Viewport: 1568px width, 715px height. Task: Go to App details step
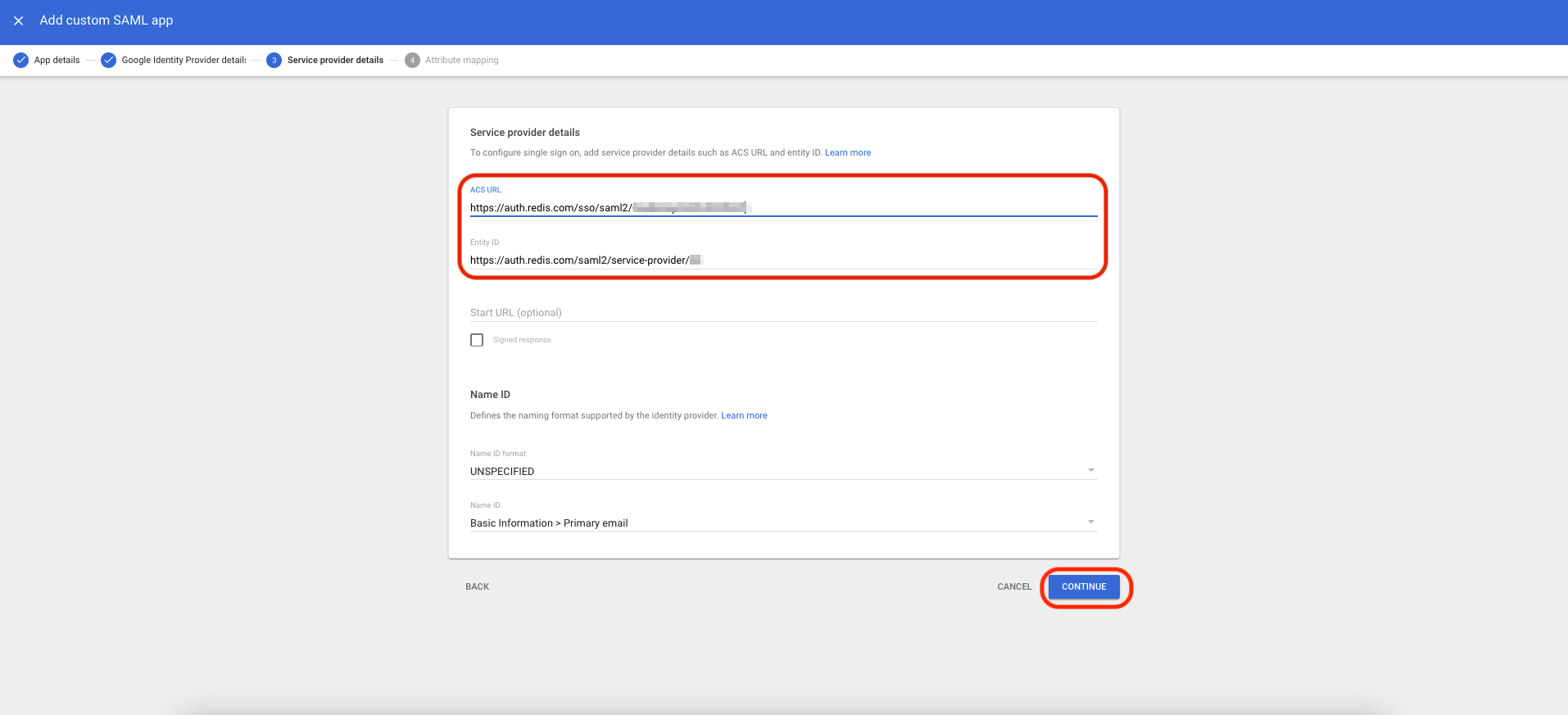[x=57, y=60]
